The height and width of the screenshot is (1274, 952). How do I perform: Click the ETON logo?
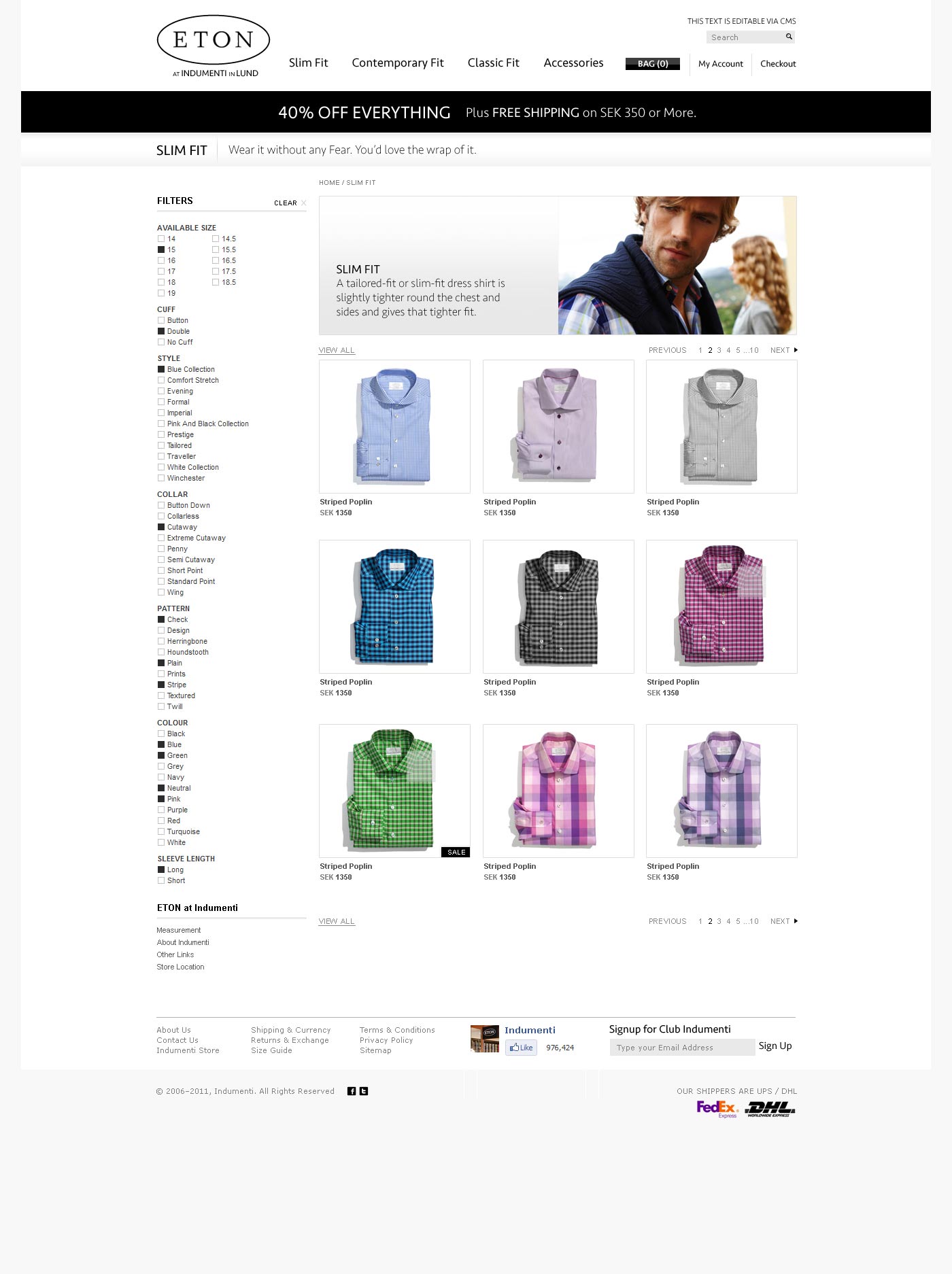[x=214, y=46]
